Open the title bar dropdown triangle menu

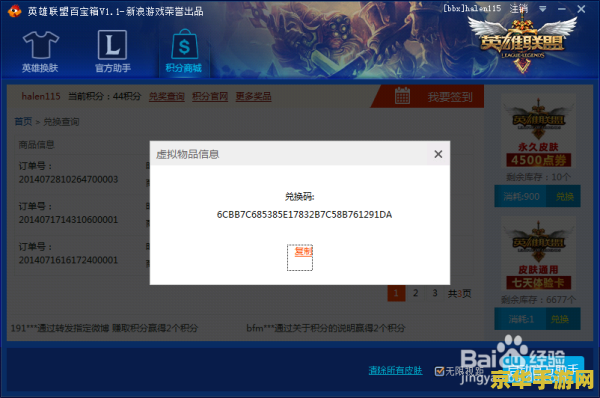point(543,9)
